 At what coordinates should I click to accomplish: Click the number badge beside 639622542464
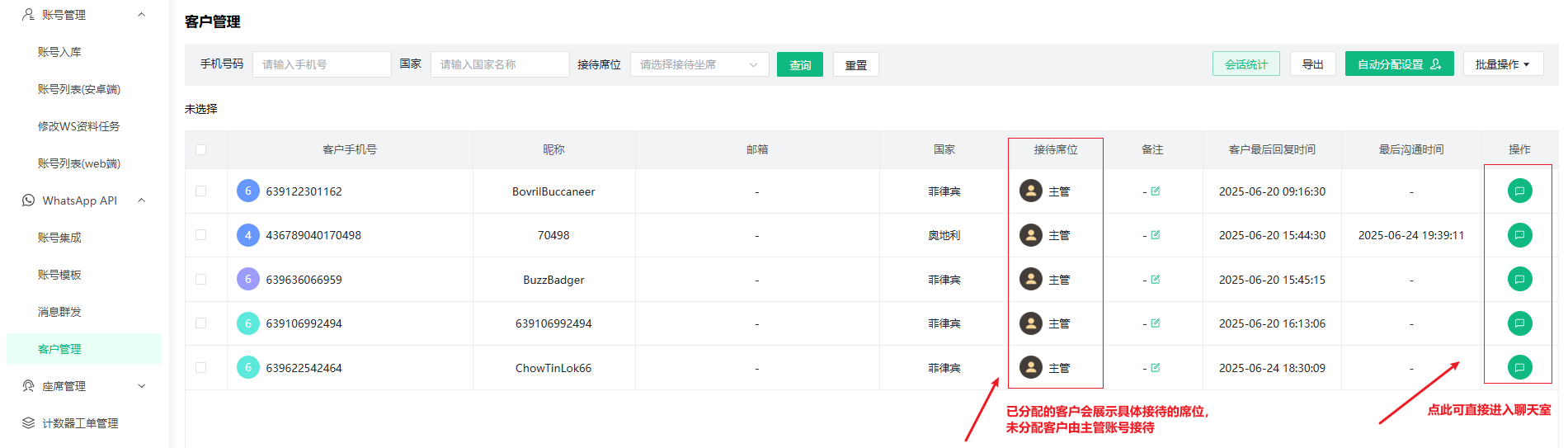coord(248,367)
